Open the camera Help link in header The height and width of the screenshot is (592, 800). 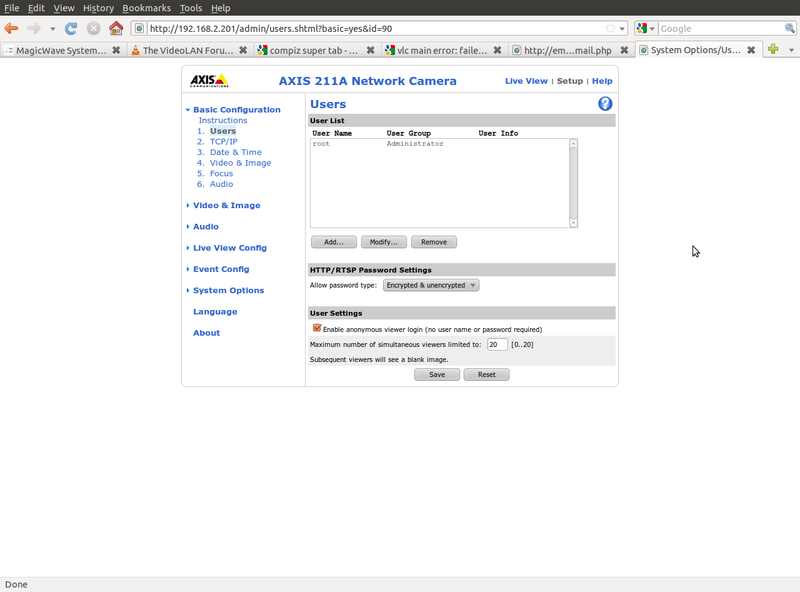(x=602, y=81)
